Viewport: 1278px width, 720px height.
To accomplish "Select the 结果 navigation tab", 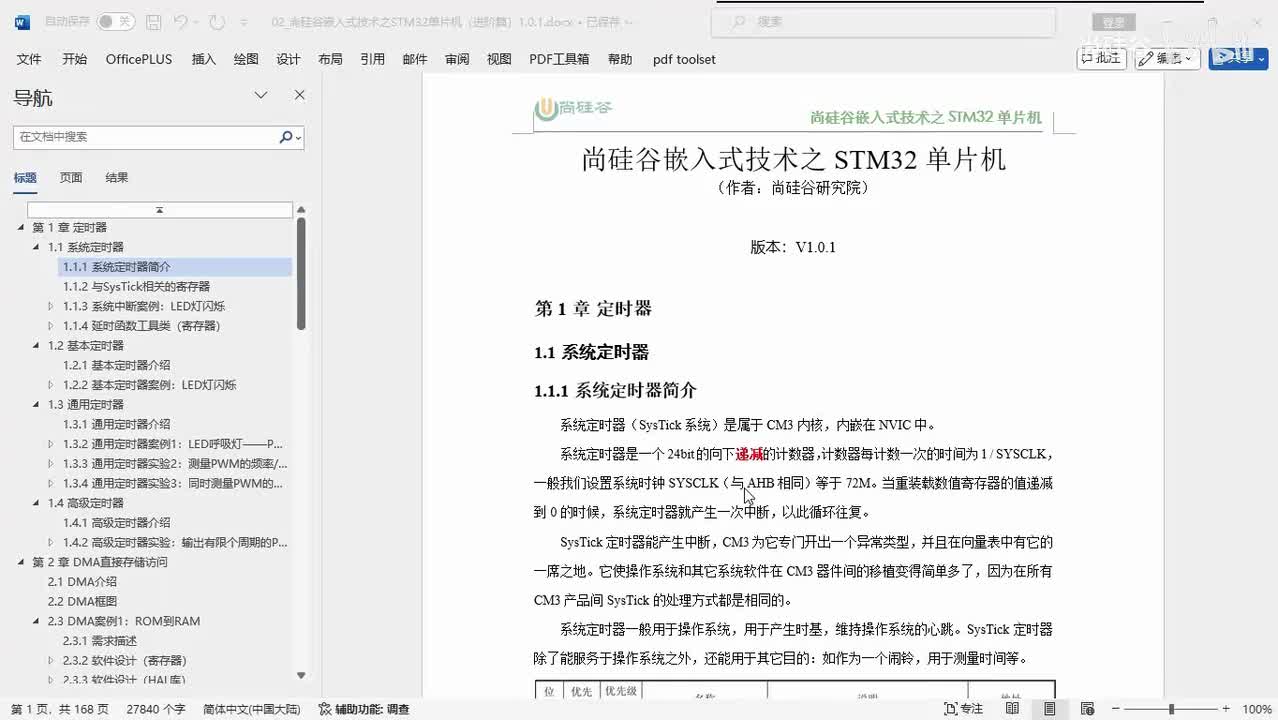I will 117,178.
